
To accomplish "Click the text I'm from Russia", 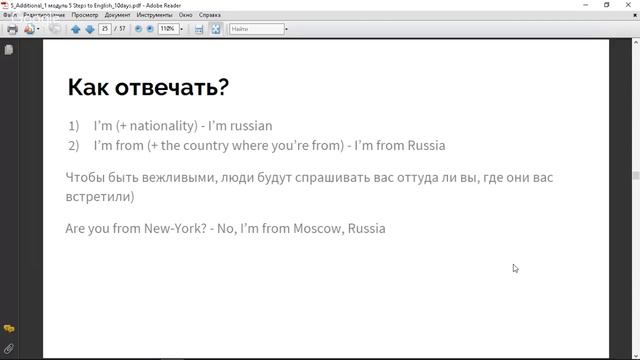I will point(400,145).
